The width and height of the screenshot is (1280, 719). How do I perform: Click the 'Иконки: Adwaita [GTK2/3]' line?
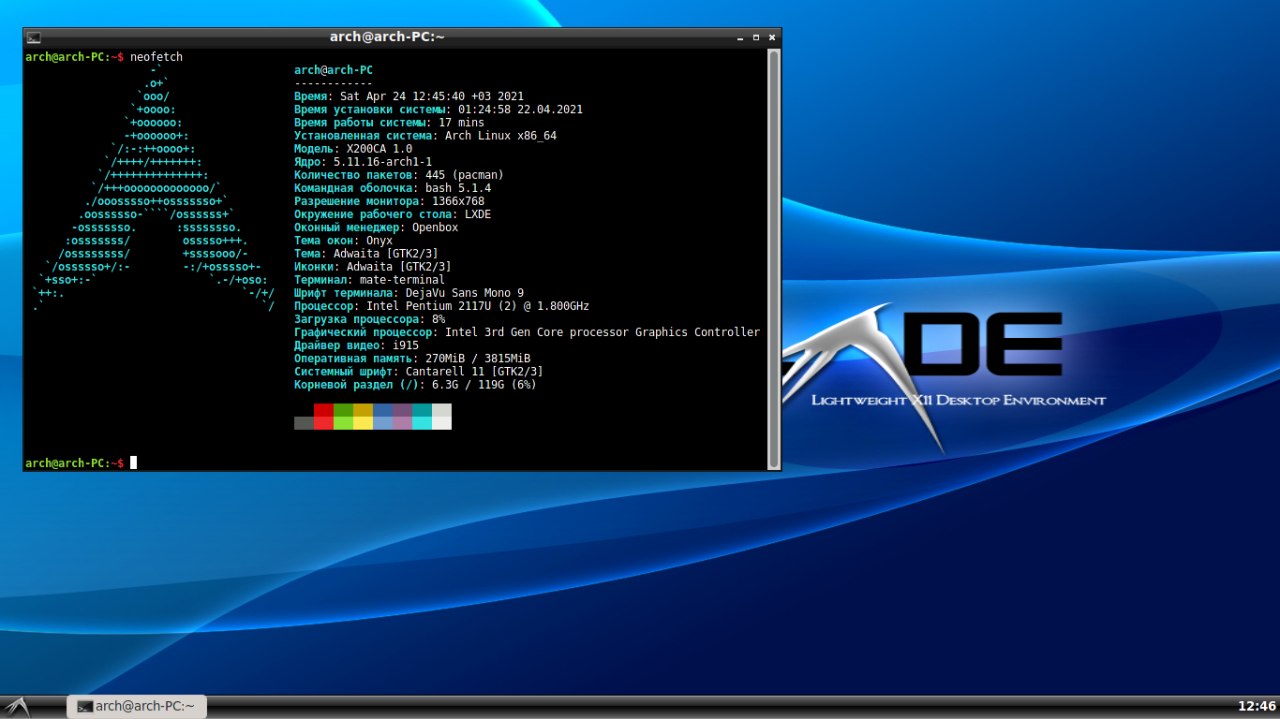coord(373,266)
